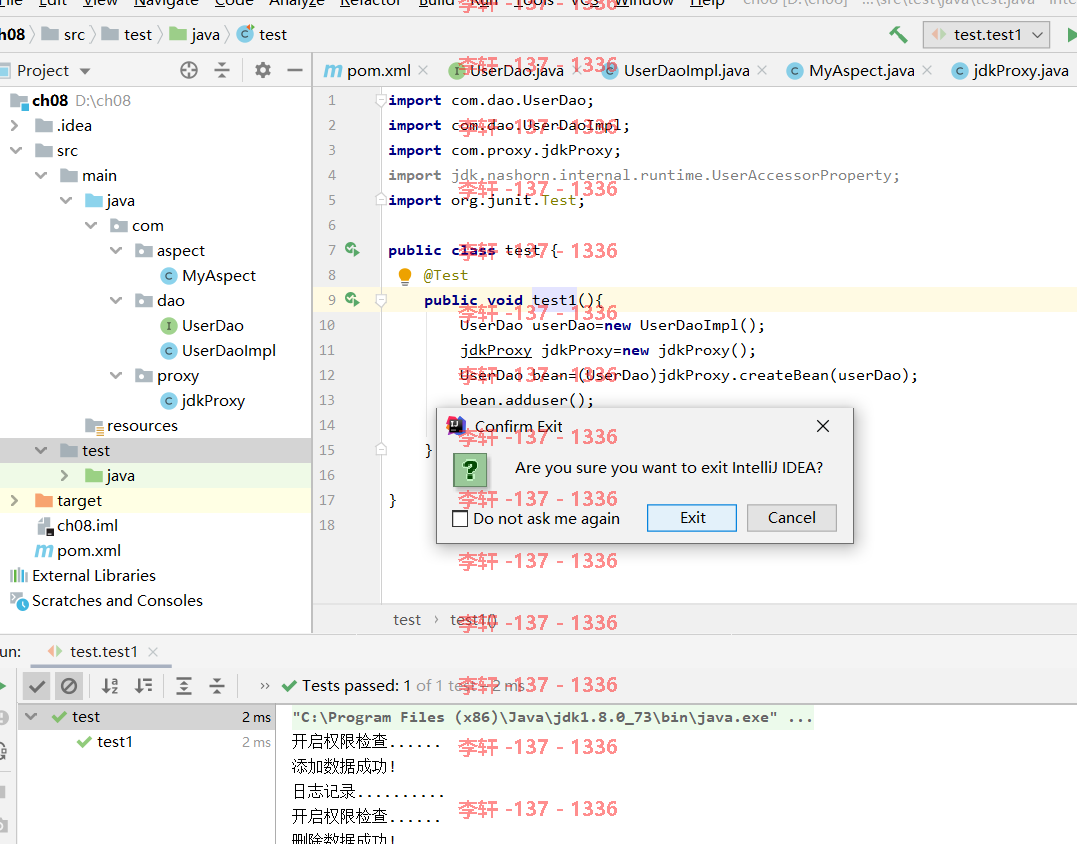Close the pom.xml editor tab
Viewport: 1077px width, 844px height.
(423, 70)
